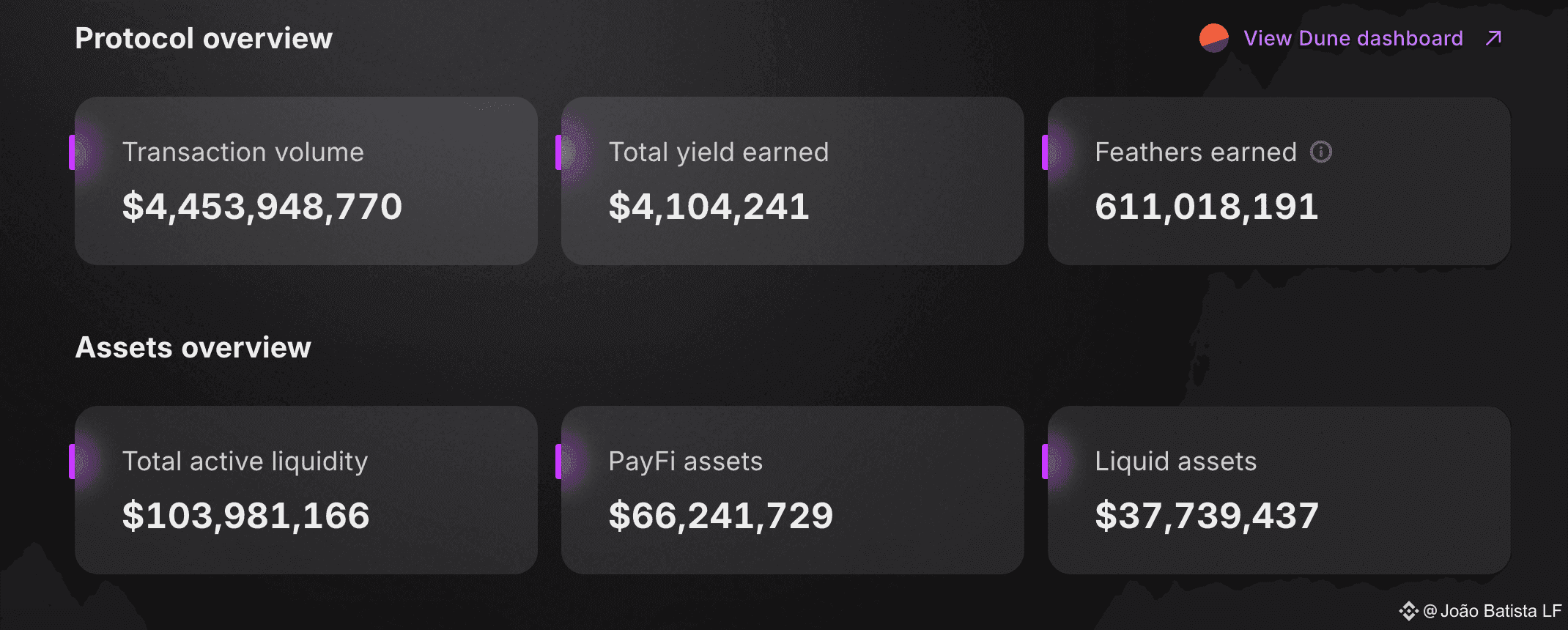Select the Total yield earned label
Image resolution: width=1568 pixels, height=630 pixels.
click(x=718, y=152)
